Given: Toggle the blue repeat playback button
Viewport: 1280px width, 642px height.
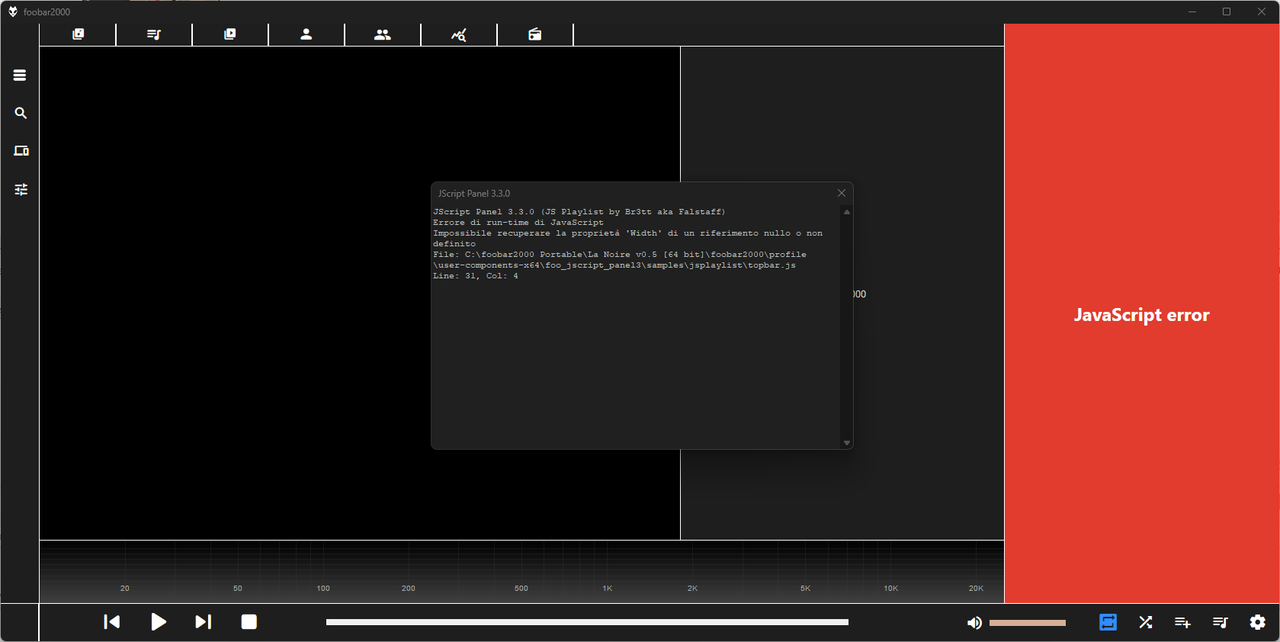Looking at the screenshot, I should (1108, 622).
